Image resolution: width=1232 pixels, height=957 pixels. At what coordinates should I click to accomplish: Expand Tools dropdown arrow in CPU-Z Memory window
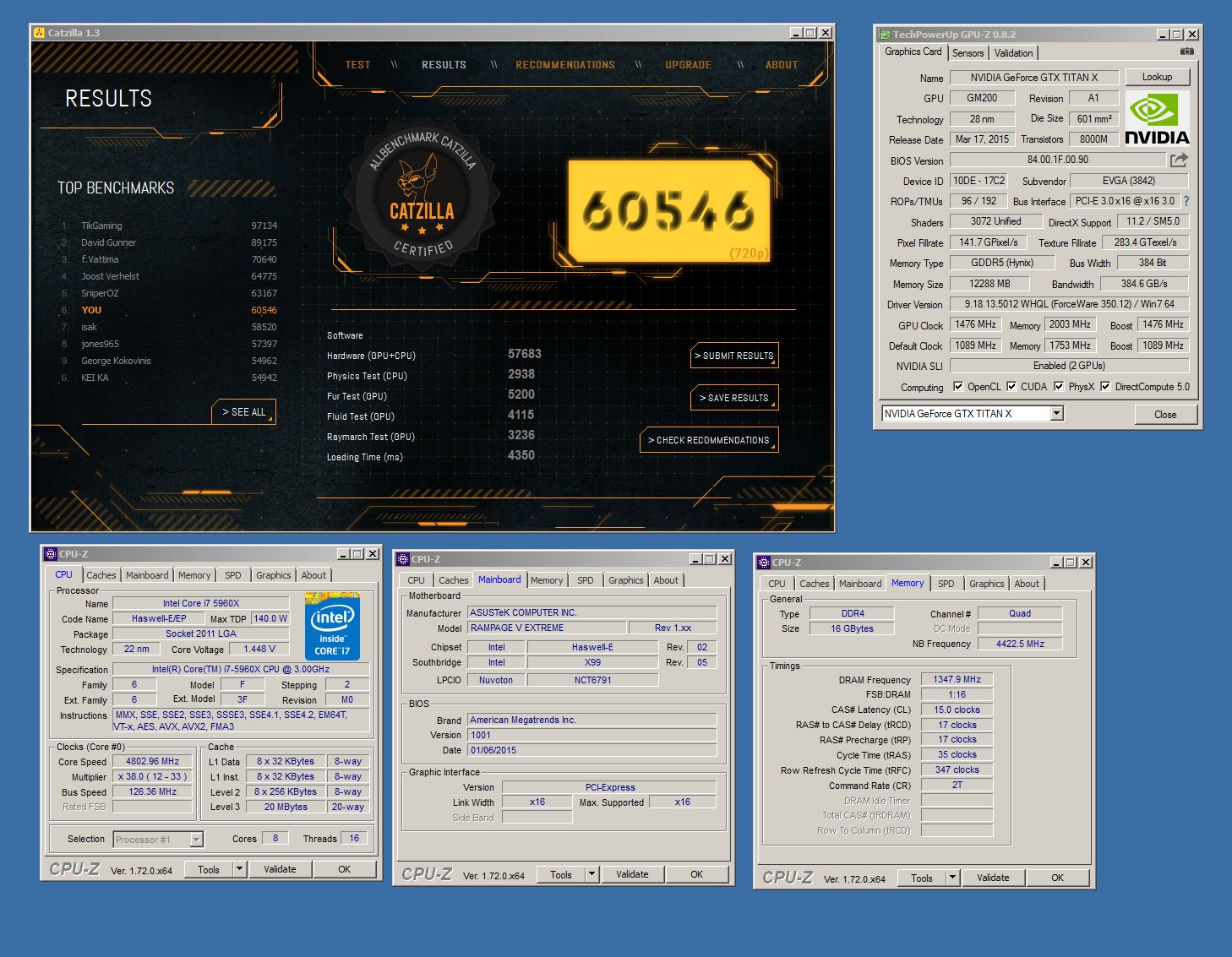coord(953,878)
